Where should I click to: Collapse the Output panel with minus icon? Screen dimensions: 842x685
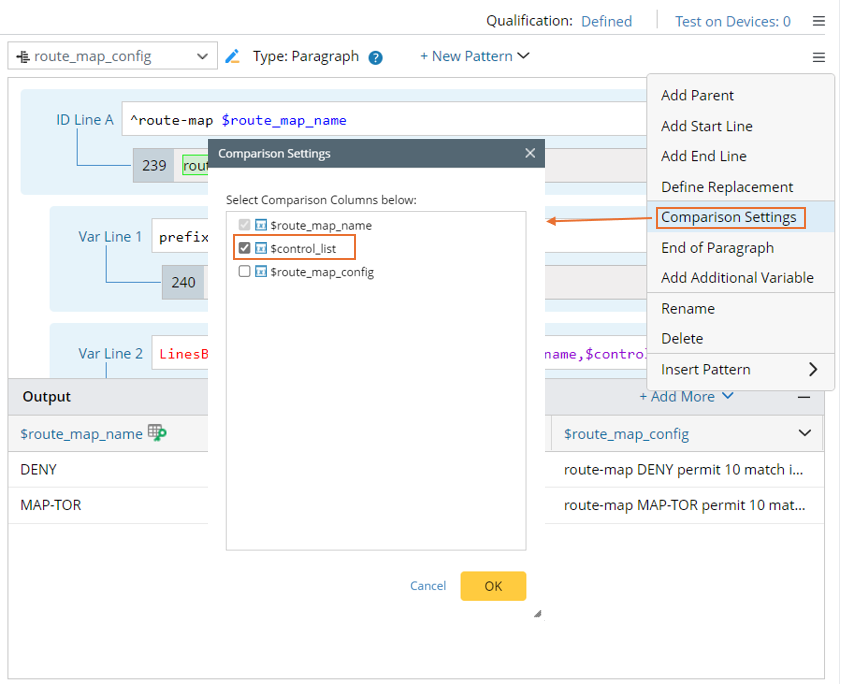click(804, 397)
